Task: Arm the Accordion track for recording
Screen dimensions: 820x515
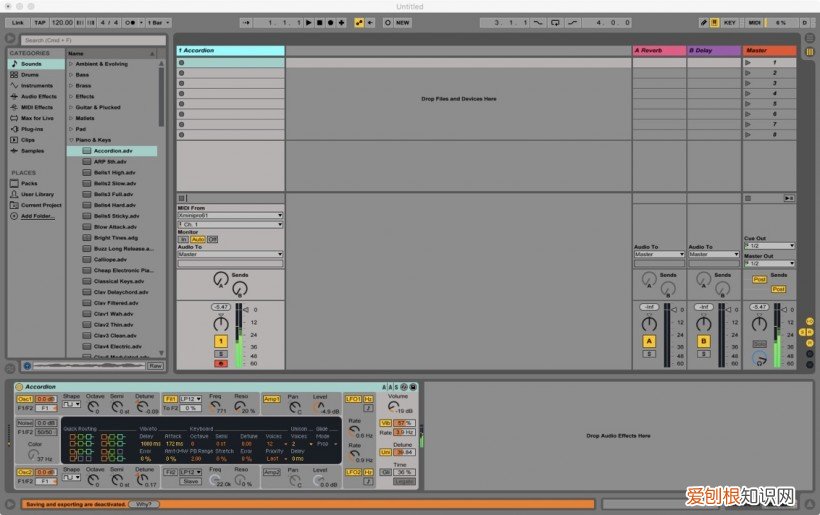Action: 221,363
